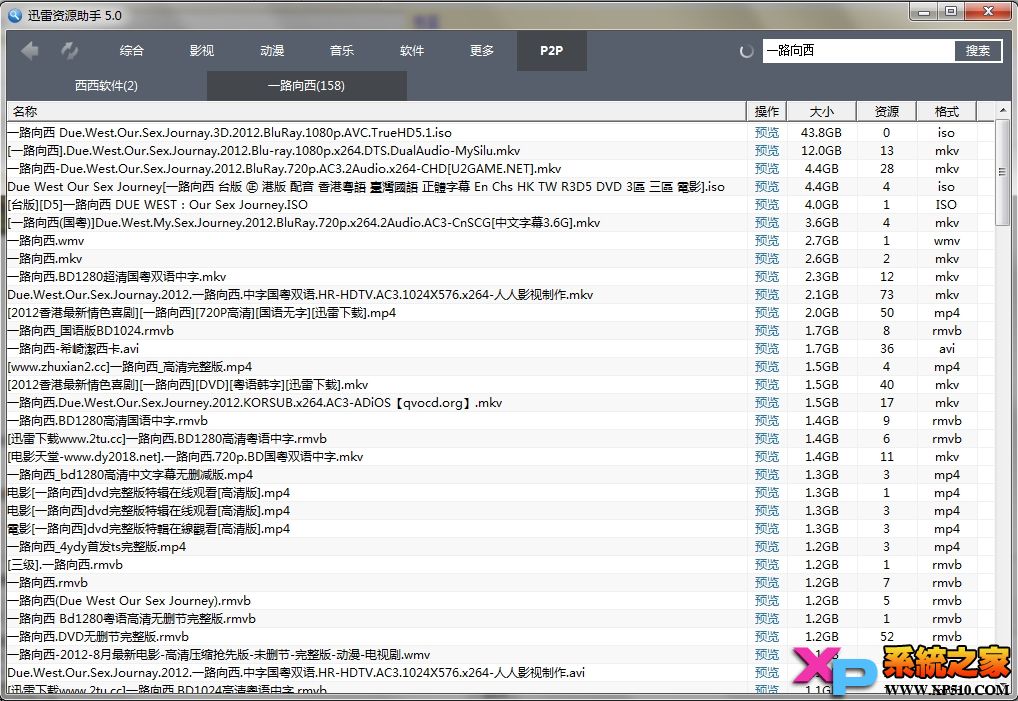Screen dimensions: 1018x701
Task: Select the DualAudio-MySilu.mkv row
Action: [x=500, y=151]
